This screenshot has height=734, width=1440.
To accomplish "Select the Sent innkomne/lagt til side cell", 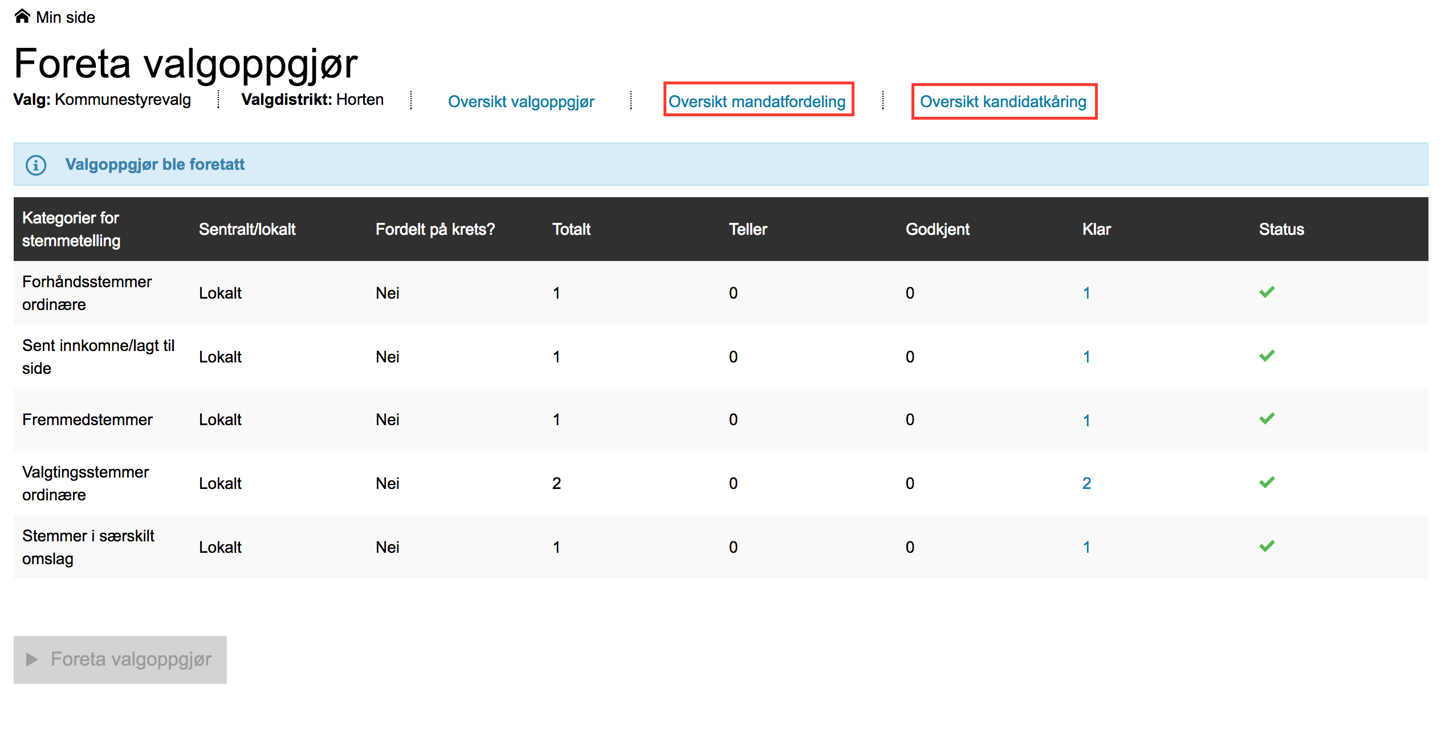I will pos(98,357).
